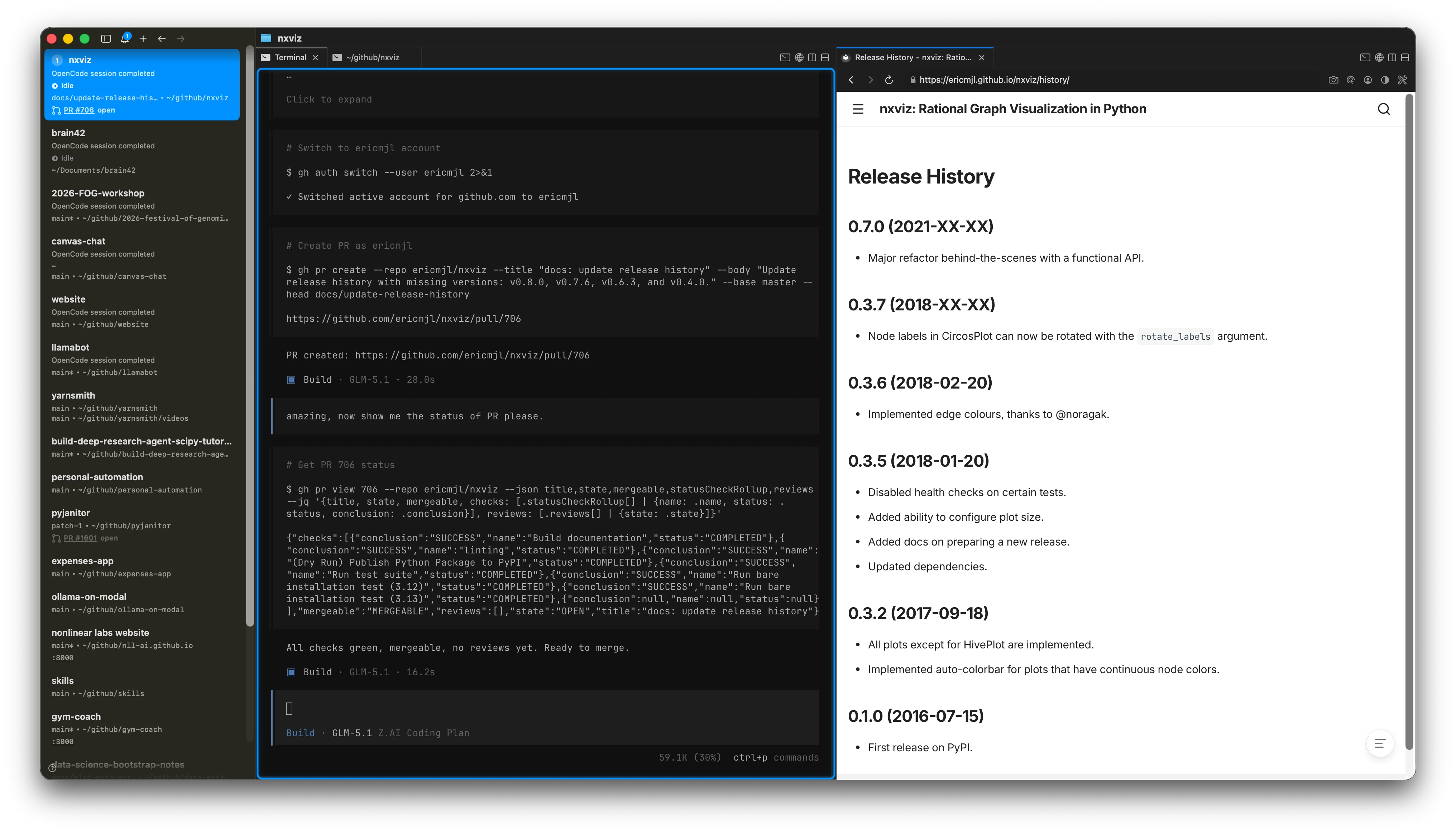Open PR #1601 link under pyjanitor
The height and width of the screenshot is (833, 1456).
click(x=80, y=538)
